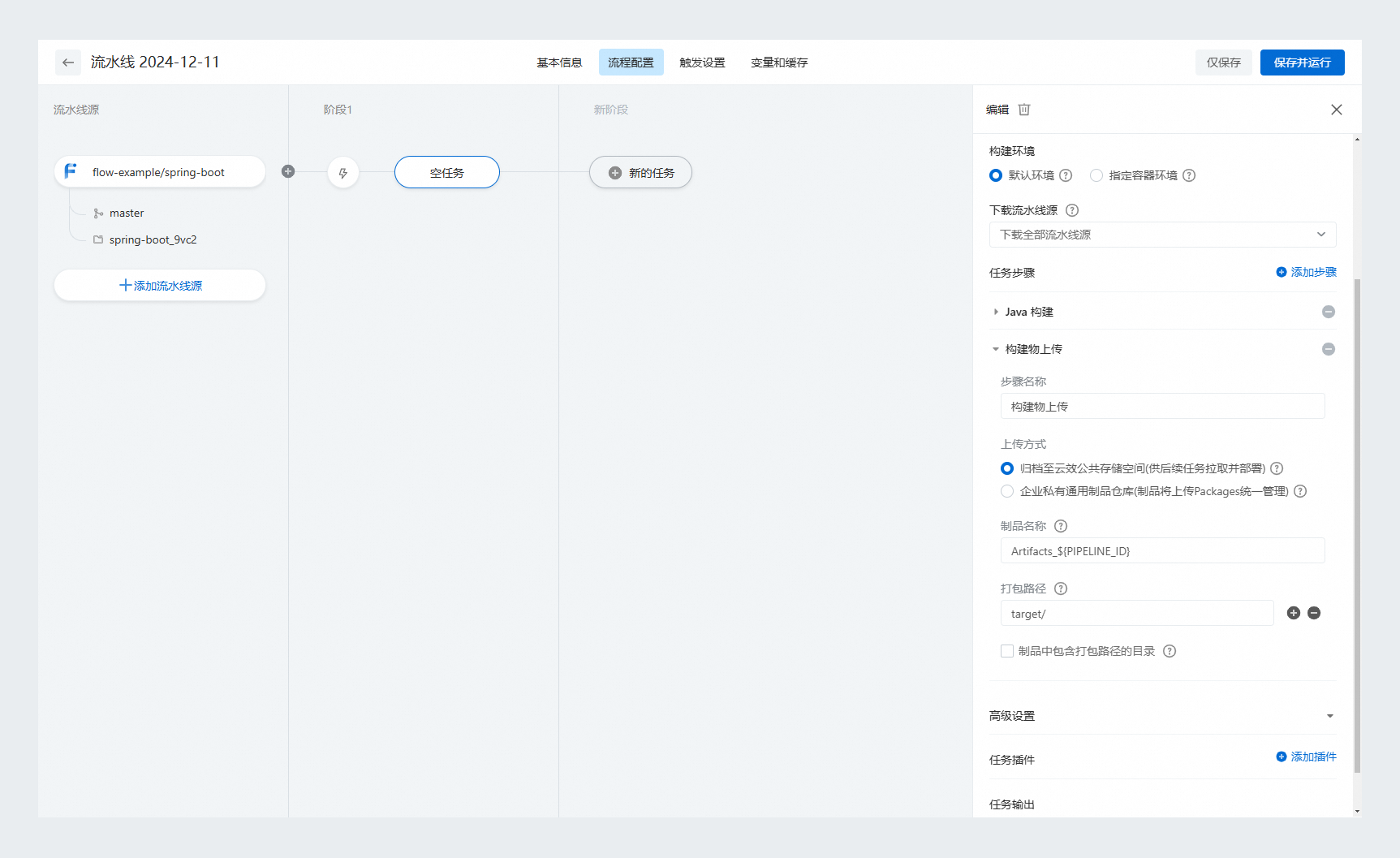Click the 步骤名称 input field
Image resolution: width=1400 pixels, height=858 pixels.
click(x=1162, y=406)
